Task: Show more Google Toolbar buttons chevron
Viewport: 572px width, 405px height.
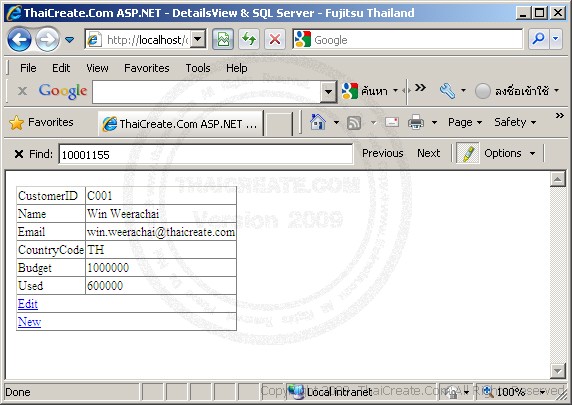Action: [420, 88]
